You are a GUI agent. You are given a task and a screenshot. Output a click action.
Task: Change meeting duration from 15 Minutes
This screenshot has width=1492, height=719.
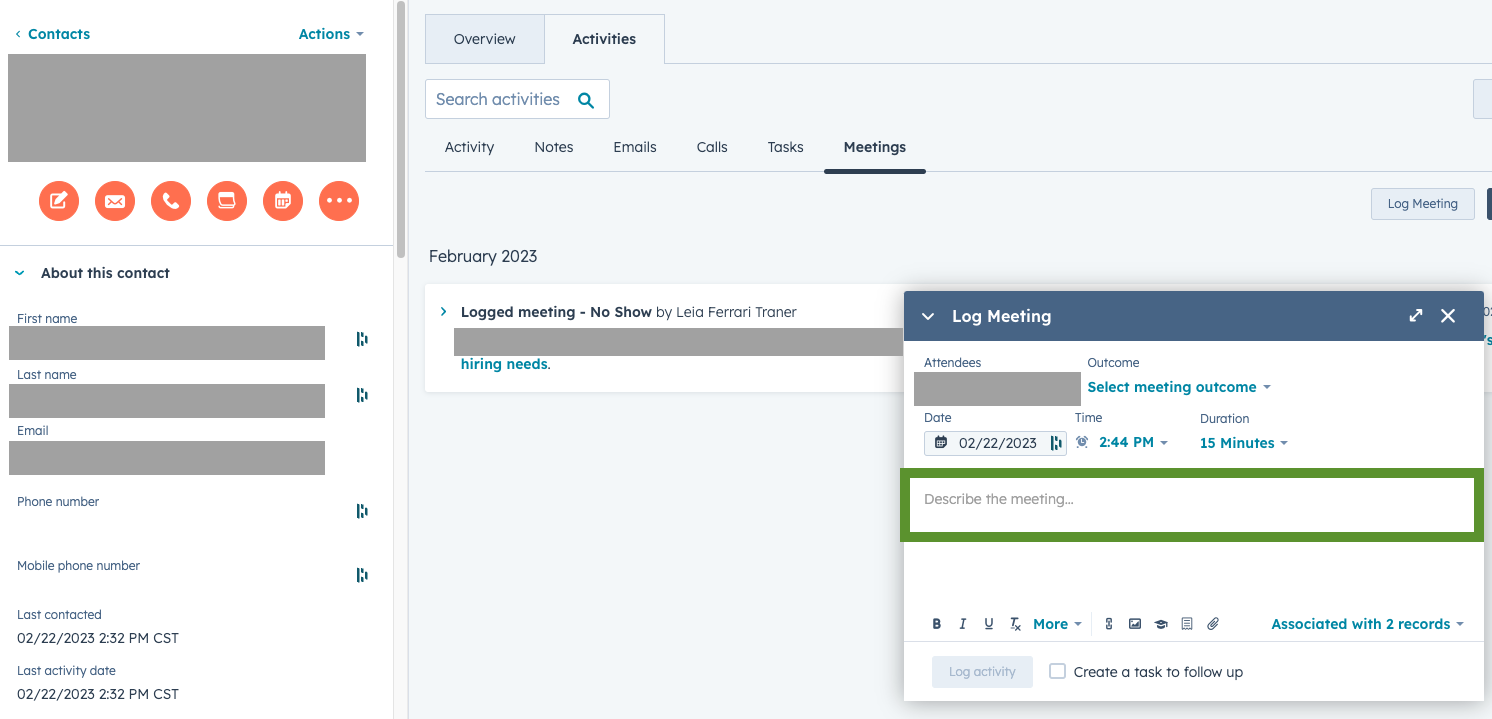(x=1243, y=442)
